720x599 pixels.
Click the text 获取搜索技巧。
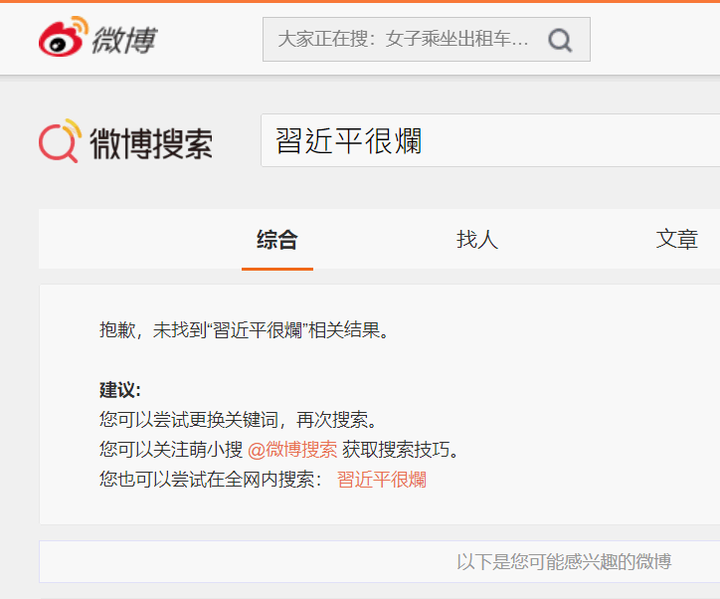(401, 450)
